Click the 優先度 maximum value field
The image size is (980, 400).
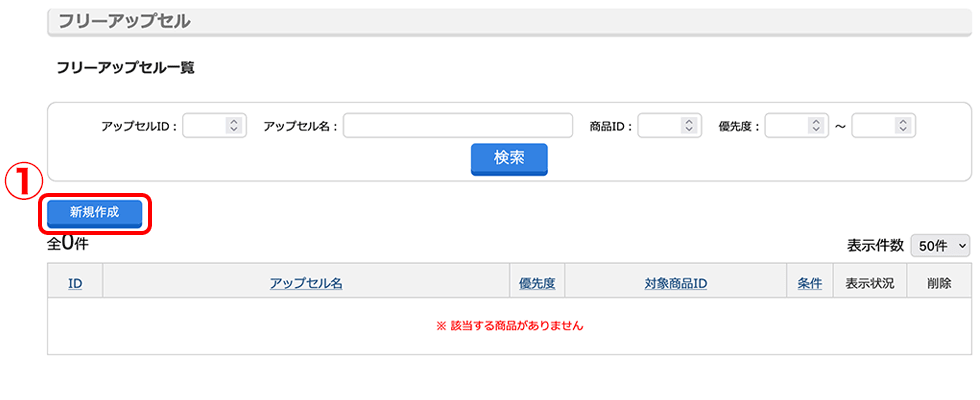884,126
